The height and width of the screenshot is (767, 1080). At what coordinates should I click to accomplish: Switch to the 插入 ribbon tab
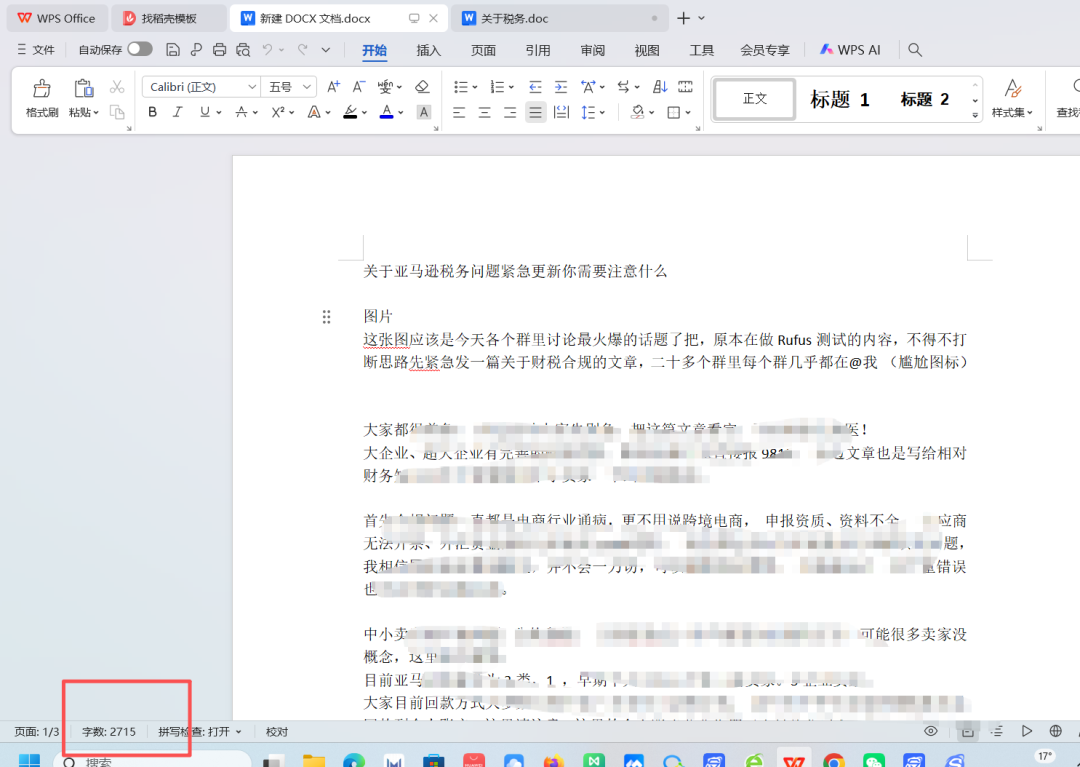click(428, 49)
